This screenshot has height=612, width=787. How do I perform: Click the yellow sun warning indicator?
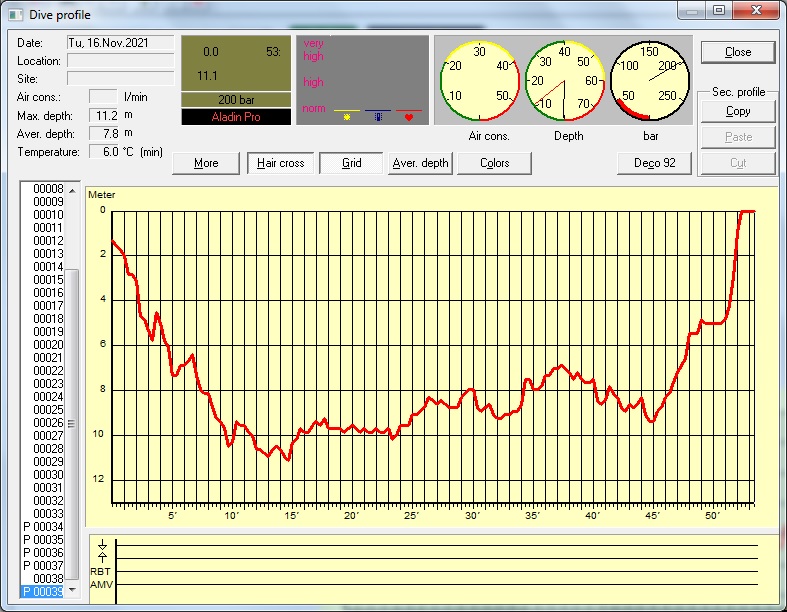pos(347,116)
